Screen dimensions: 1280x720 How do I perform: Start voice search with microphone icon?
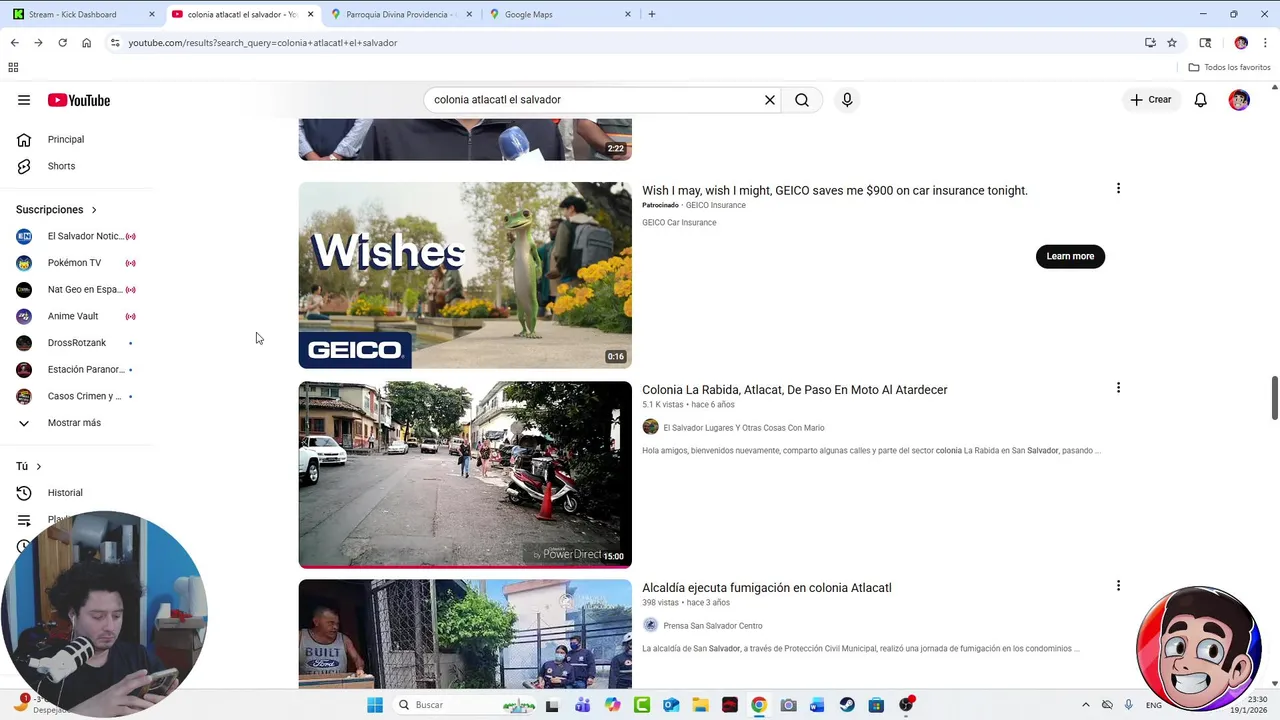click(847, 100)
